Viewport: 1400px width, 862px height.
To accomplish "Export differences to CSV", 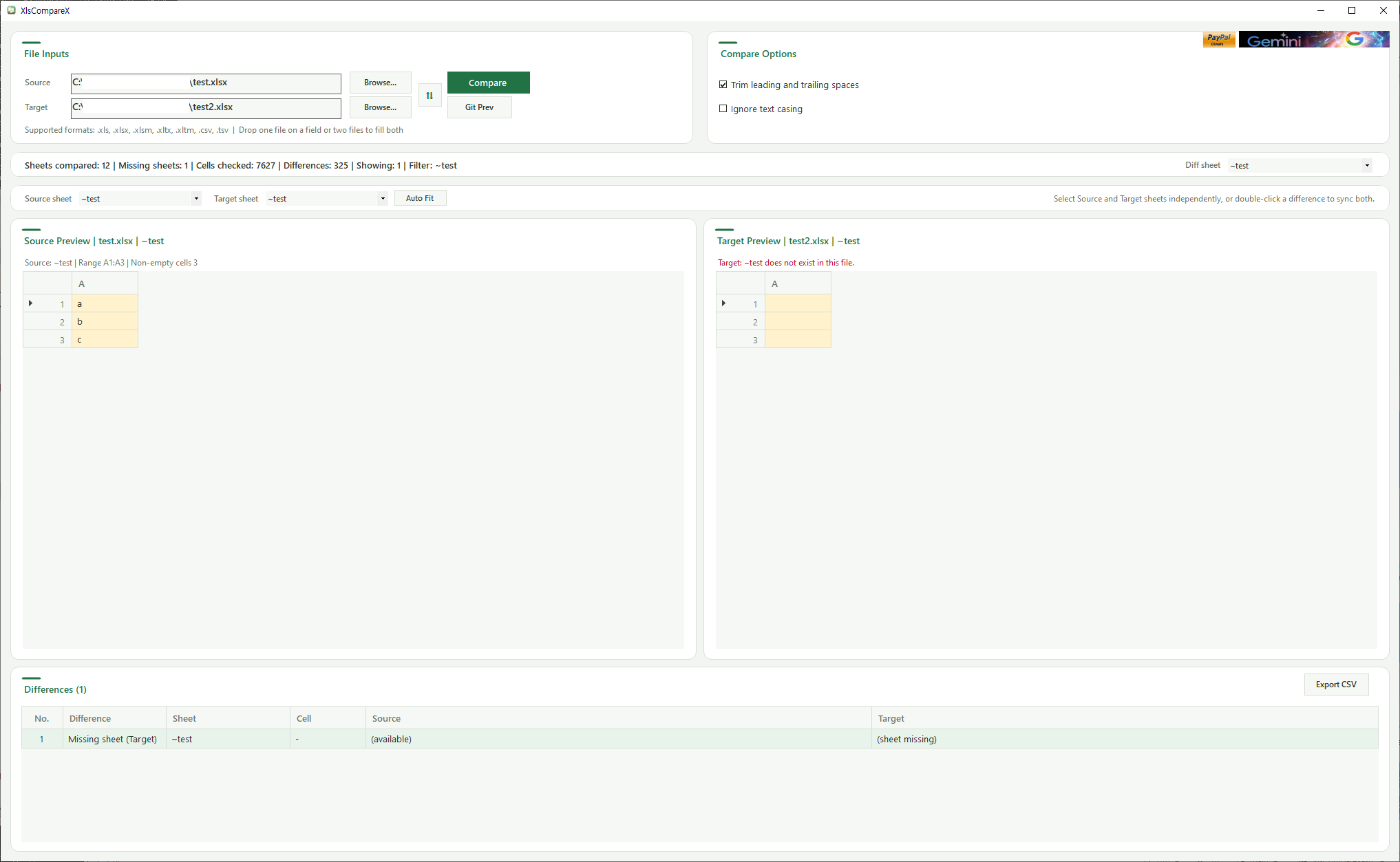I will (x=1336, y=684).
